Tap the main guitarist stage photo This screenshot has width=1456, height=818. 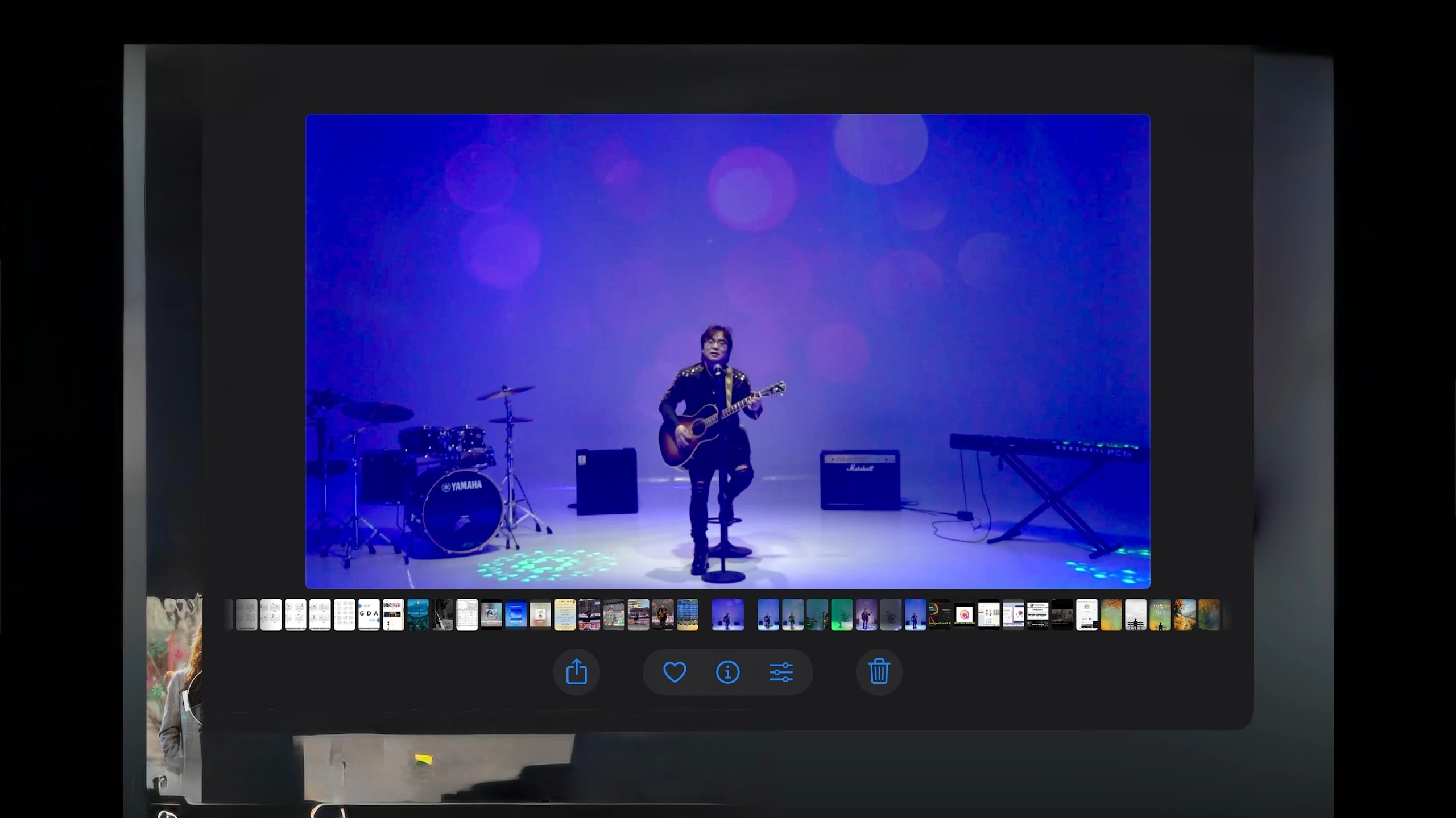(x=727, y=351)
